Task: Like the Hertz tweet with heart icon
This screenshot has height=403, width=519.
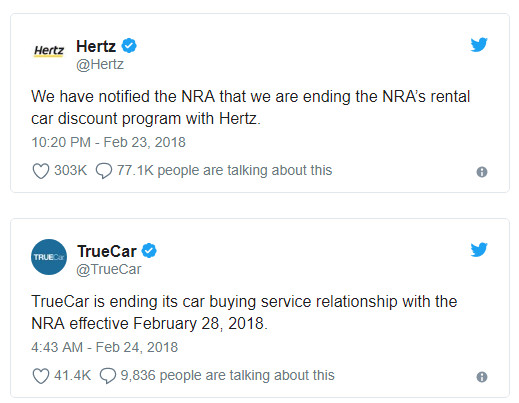Action: pos(41,171)
